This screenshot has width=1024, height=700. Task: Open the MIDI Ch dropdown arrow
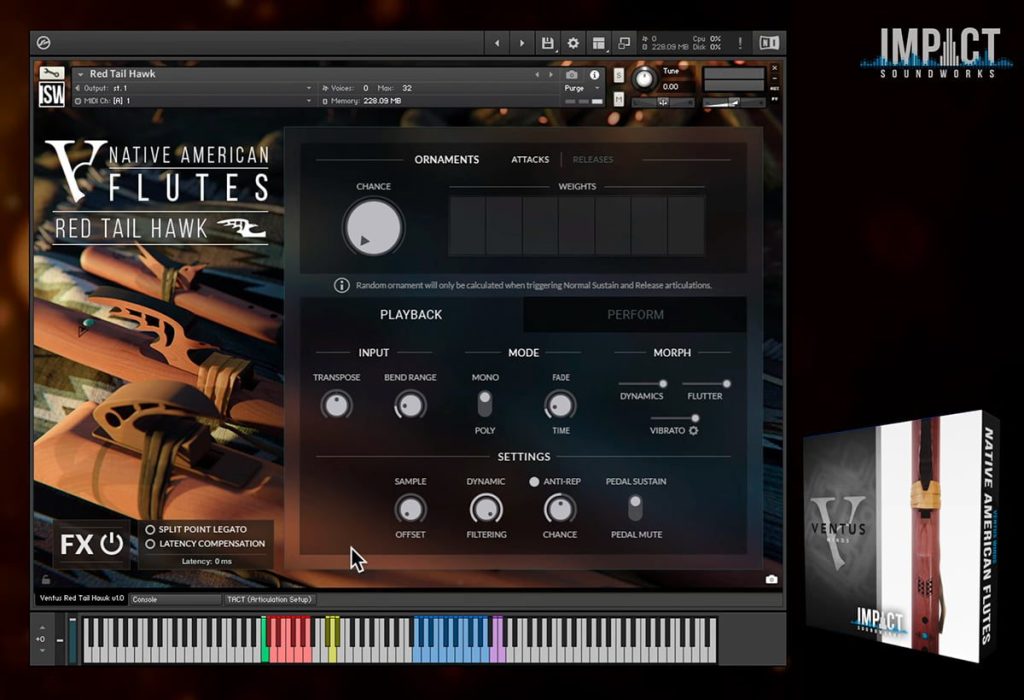point(308,101)
